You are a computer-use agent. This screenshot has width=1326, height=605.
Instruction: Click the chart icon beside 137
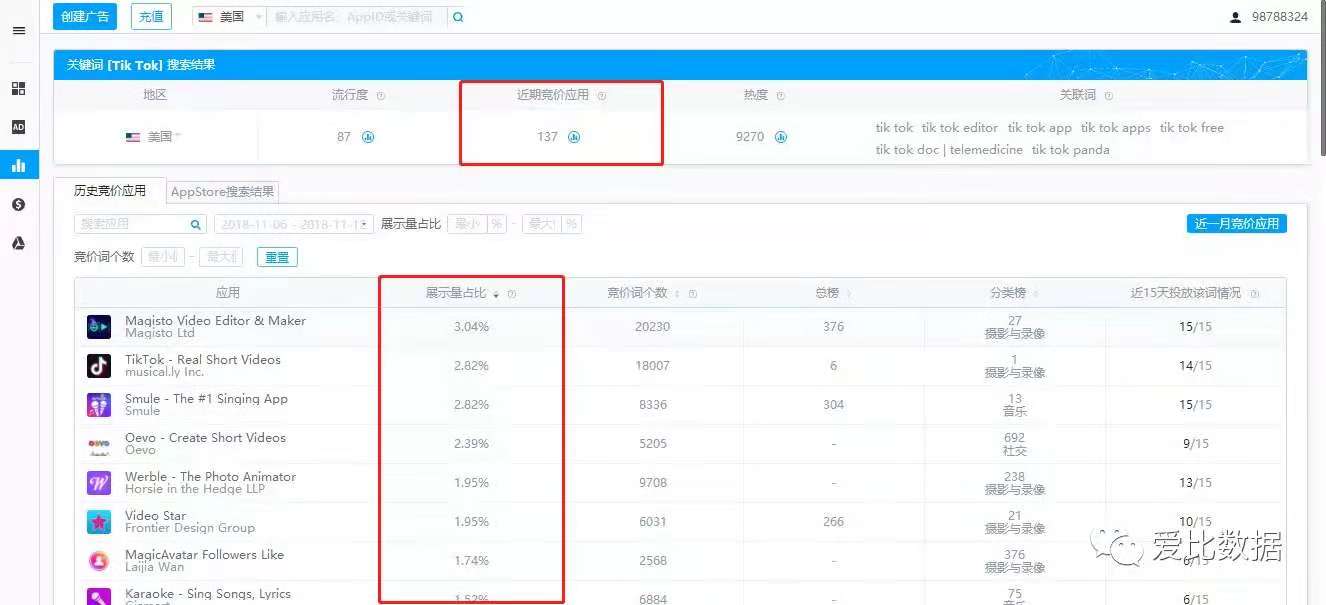click(x=574, y=137)
